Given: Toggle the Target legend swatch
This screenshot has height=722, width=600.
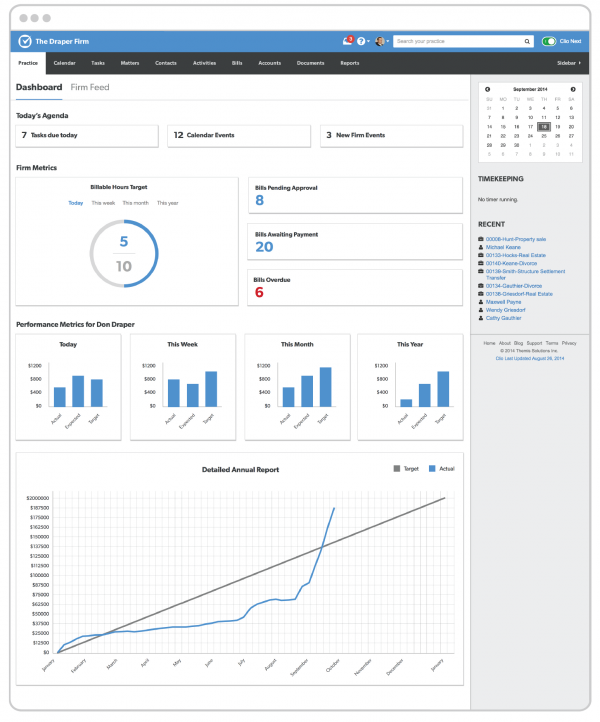Looking at the screenshot, I should (x=397, y=469).
